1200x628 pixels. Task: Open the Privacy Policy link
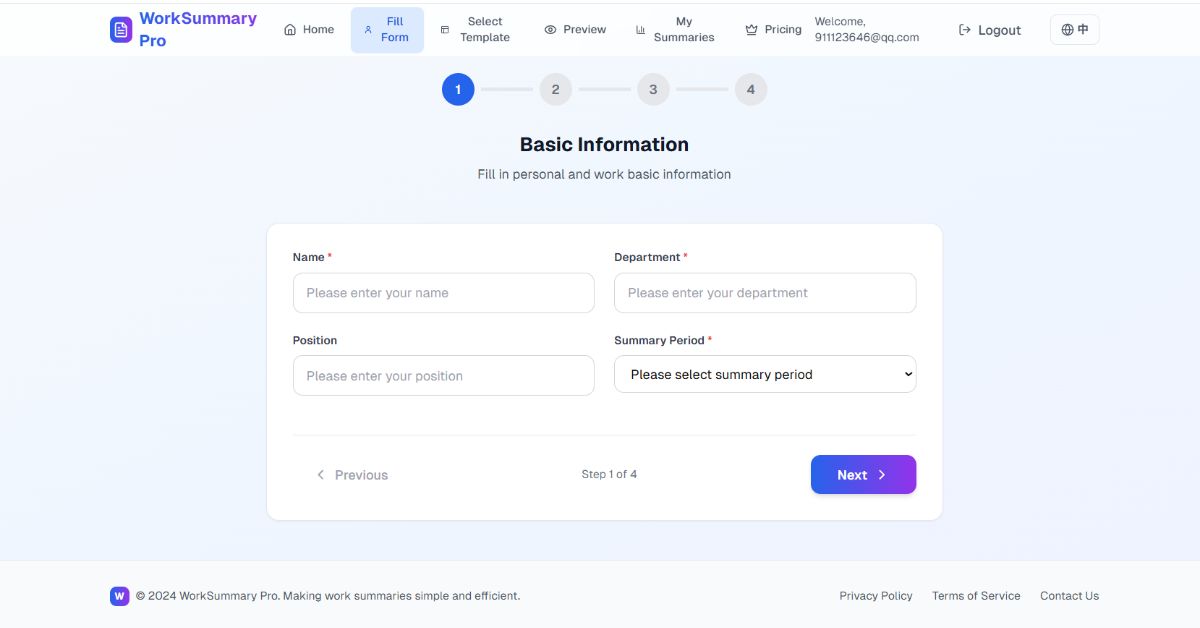click(x=875, y=595)
